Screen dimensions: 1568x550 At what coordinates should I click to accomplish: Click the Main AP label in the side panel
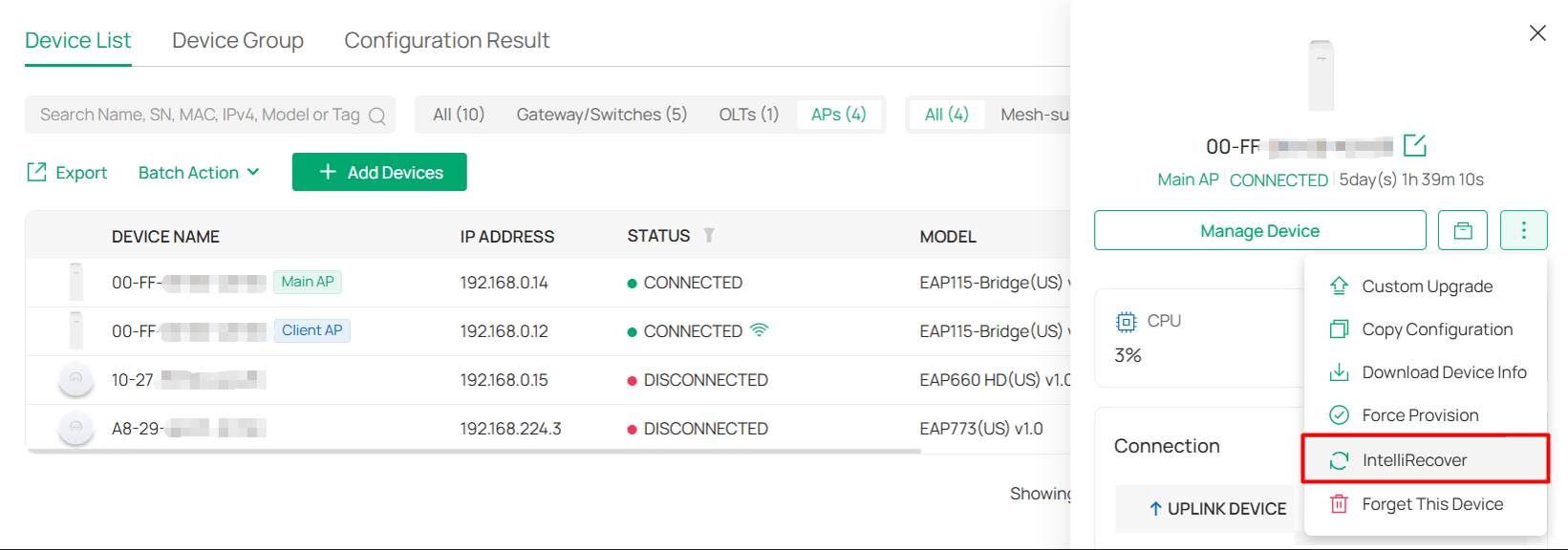coord(1188,180)
